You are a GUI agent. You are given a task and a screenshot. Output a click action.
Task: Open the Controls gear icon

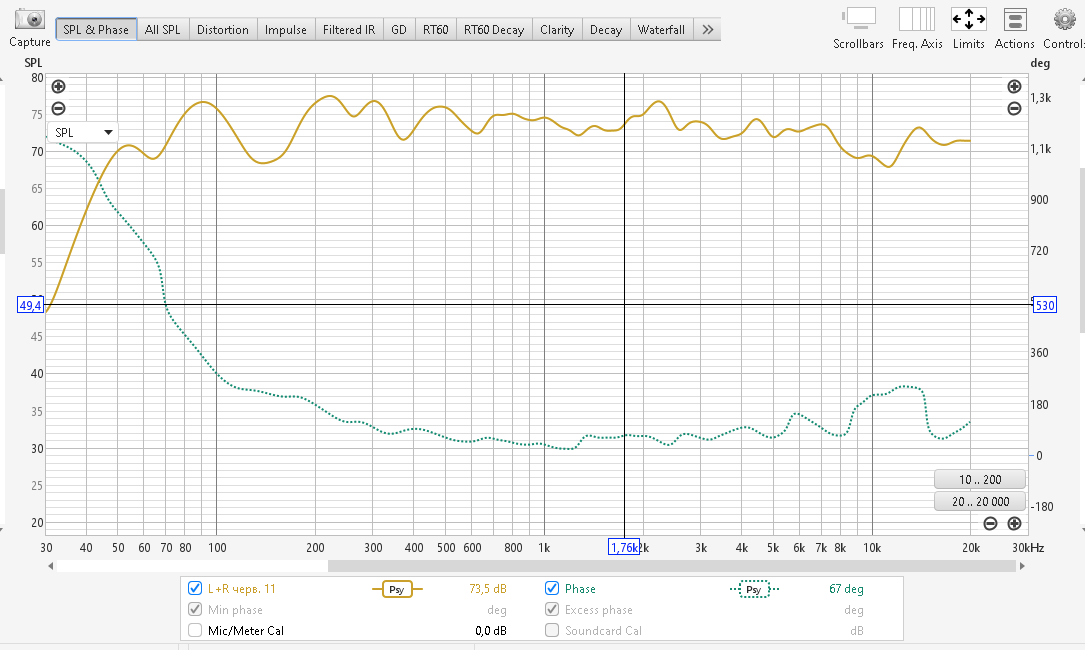coord(1064,19)
